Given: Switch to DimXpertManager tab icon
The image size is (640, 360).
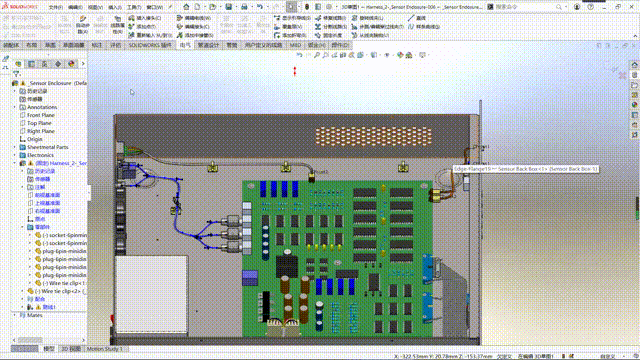Looking at the screenshot, I should [58, 64].
